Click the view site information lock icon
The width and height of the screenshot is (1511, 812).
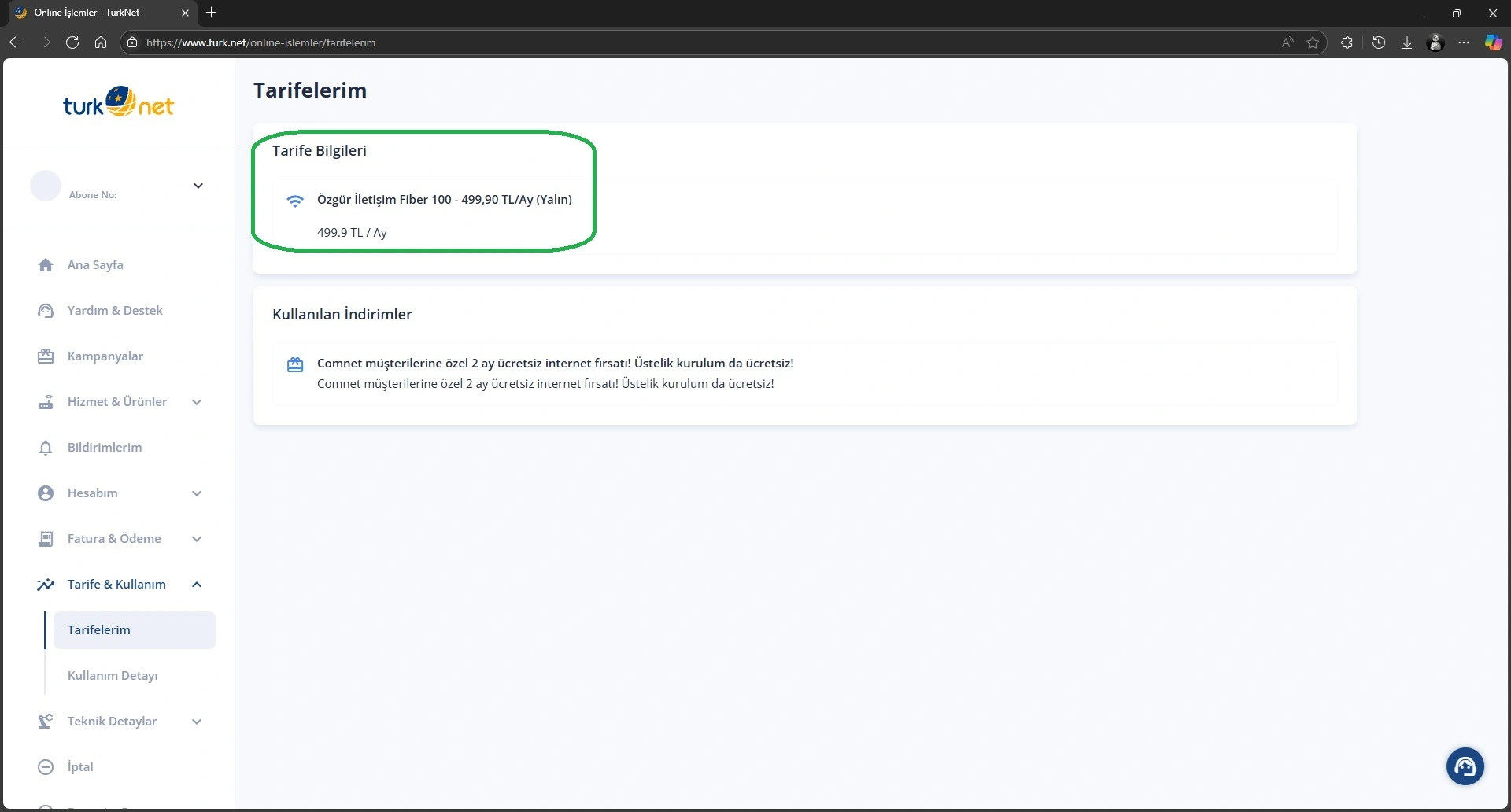coord(132,42)
